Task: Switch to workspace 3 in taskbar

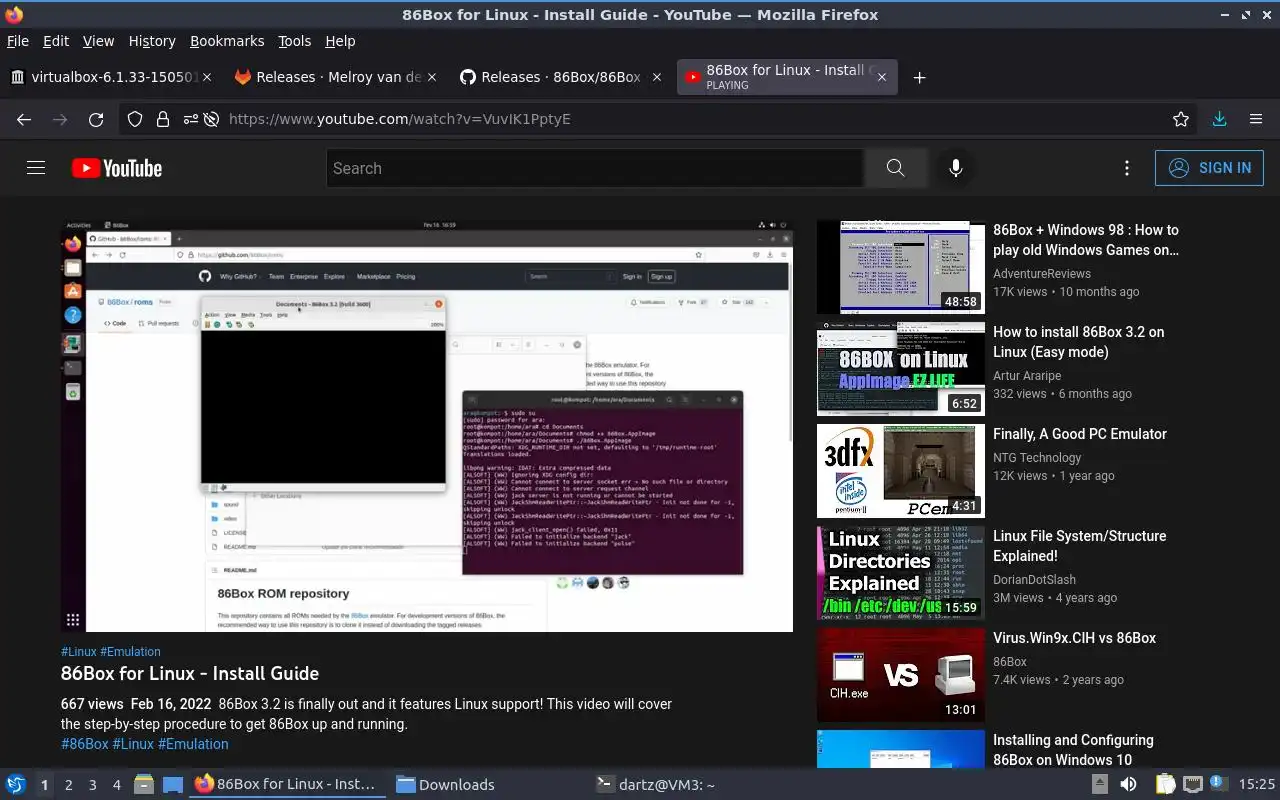Action: (92, 785)
